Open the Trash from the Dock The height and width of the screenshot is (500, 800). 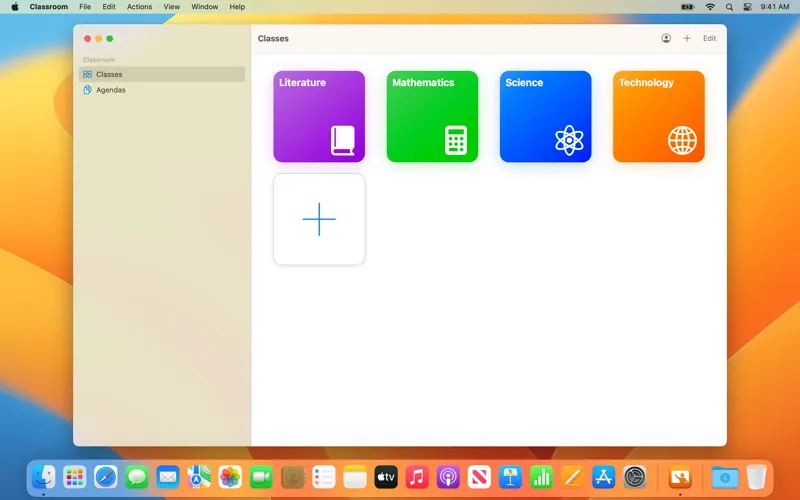click(756, 478)
